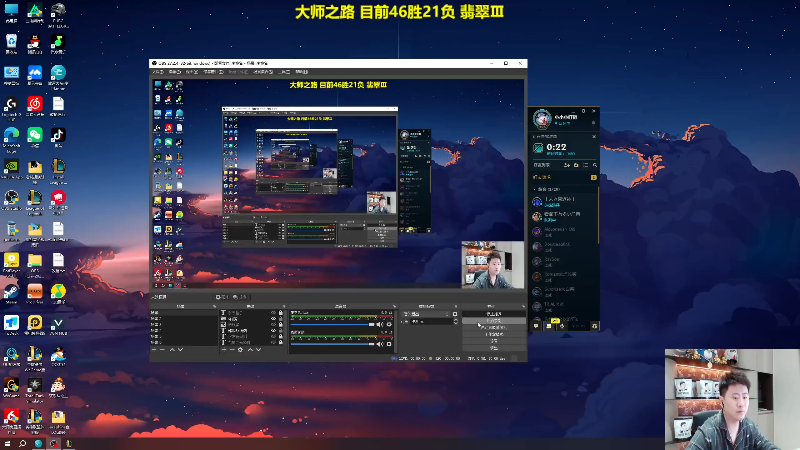The width and height of the screenshot is (800, 450).
Task: Toggle visibility eye of fourth OBS source
Action: (273, 330)
